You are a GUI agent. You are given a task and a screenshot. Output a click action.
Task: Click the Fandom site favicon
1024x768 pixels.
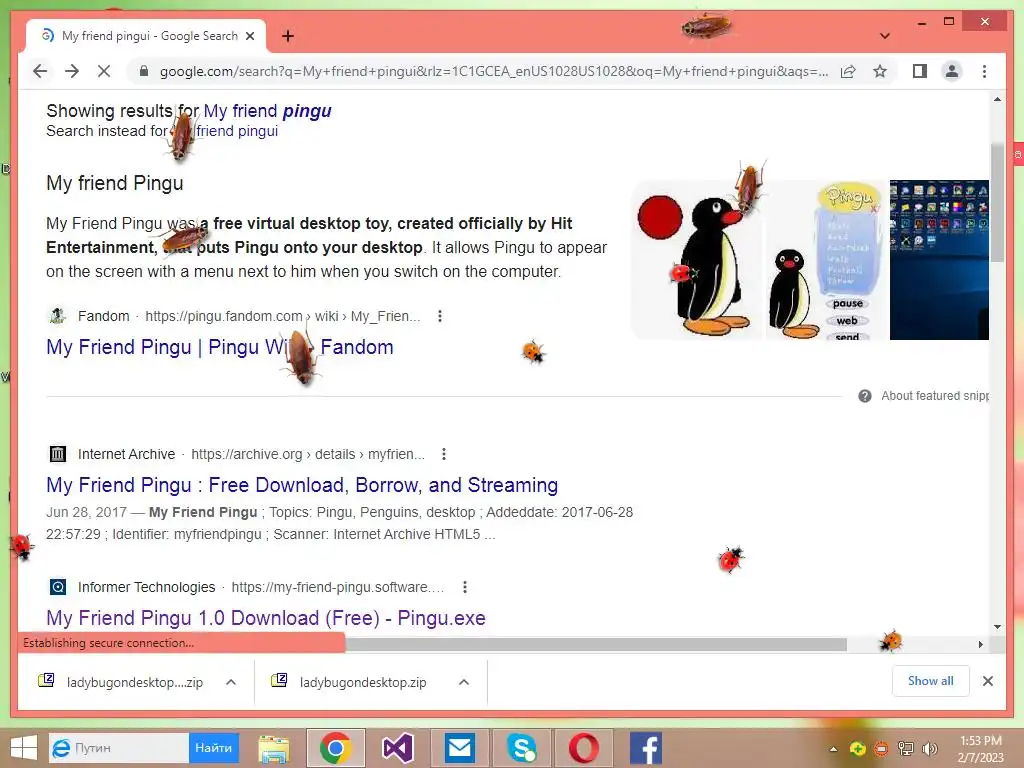(x=57, y=316)
